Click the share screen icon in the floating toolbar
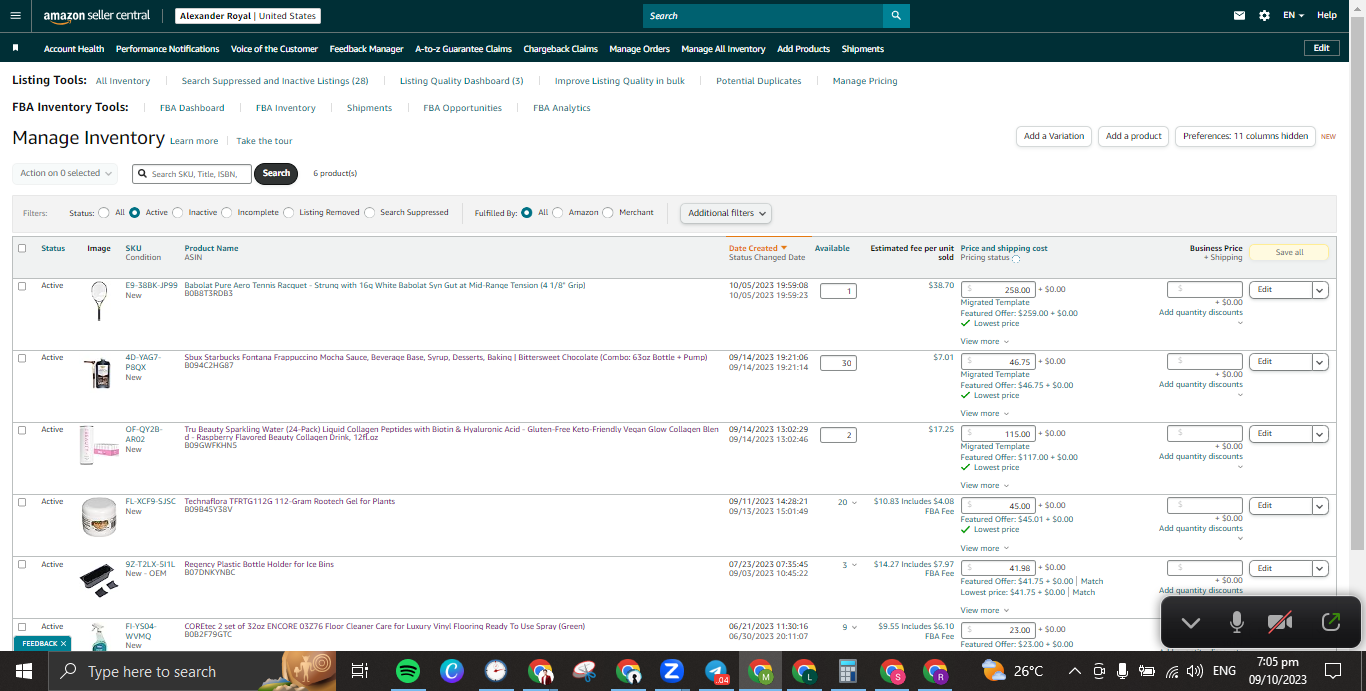The image size is (1366, 691). 1330,622
